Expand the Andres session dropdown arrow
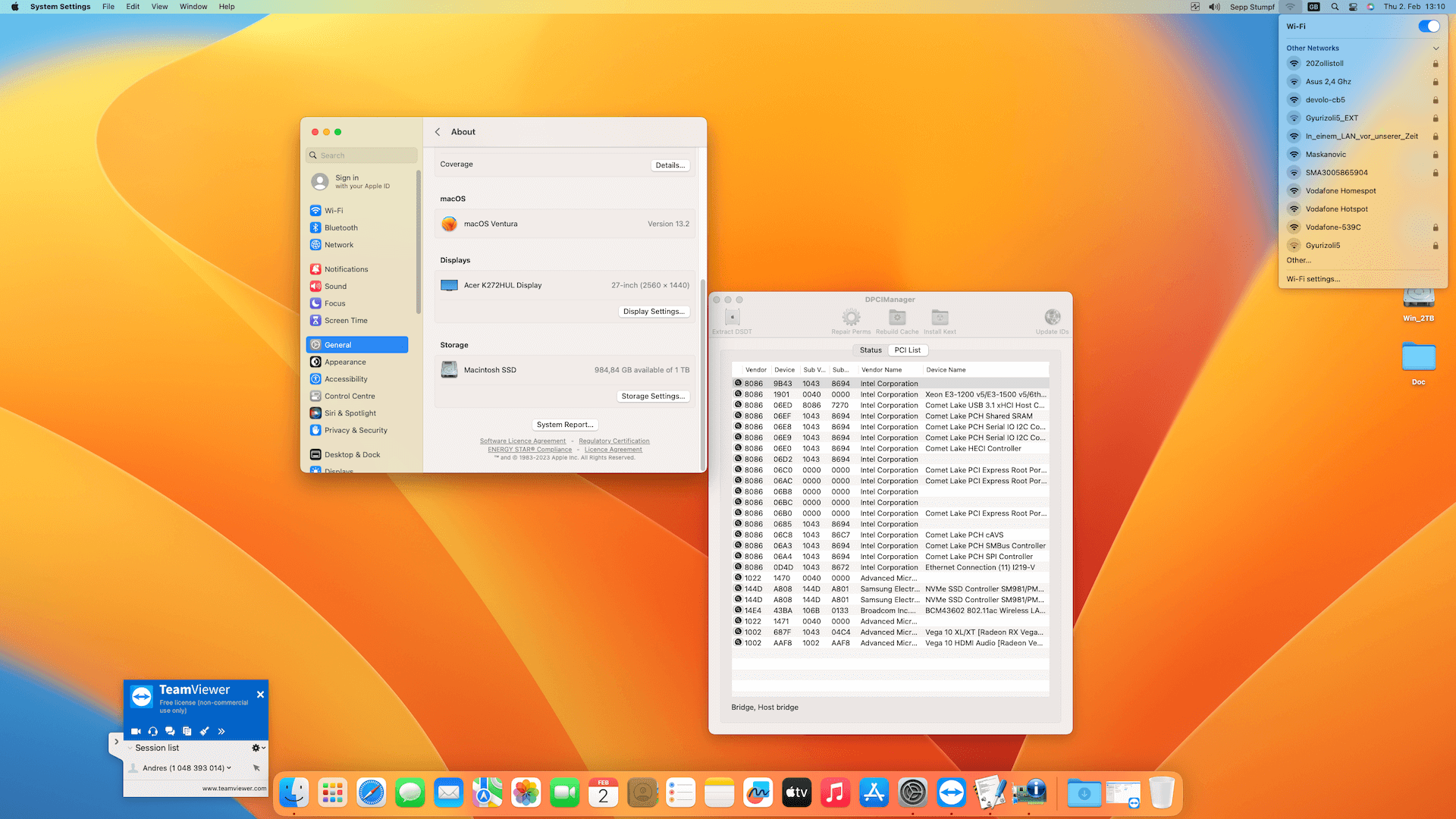Image resolution: width=1456 pixels, height=819 pixels. pos(229,768)
